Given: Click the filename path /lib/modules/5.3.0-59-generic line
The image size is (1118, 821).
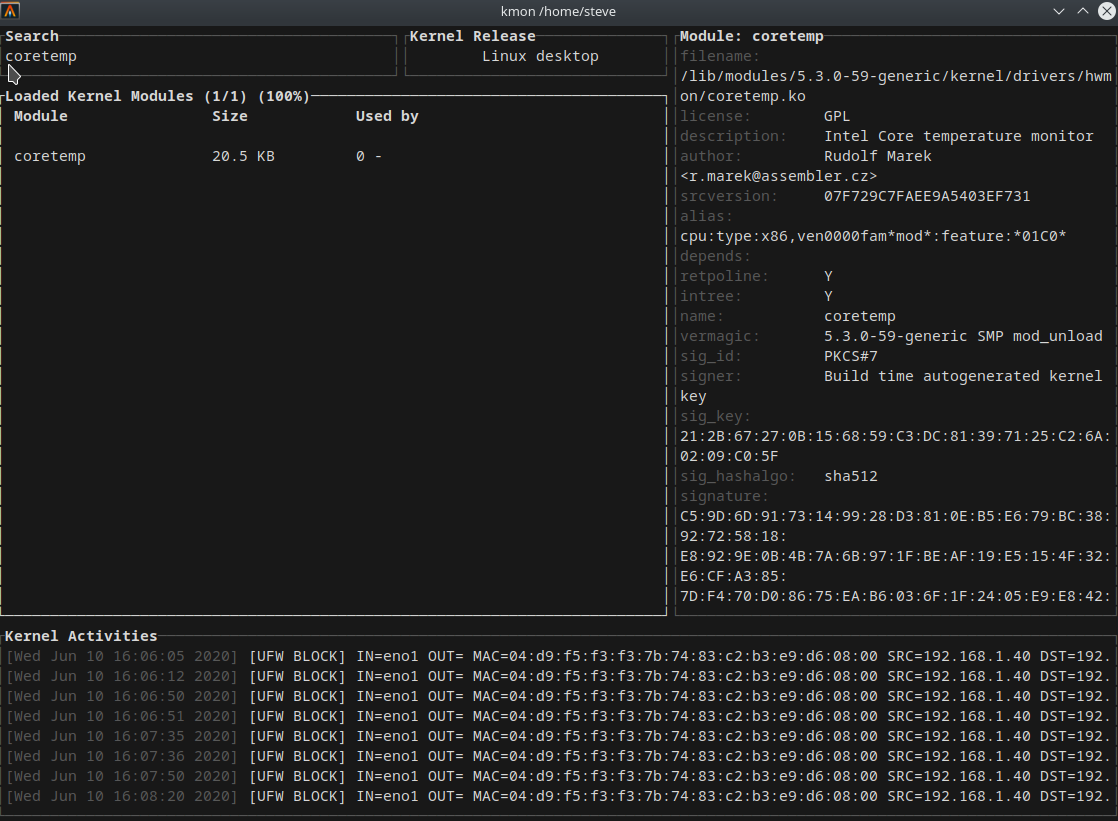Looking at the screenshot, I should 896,76.
